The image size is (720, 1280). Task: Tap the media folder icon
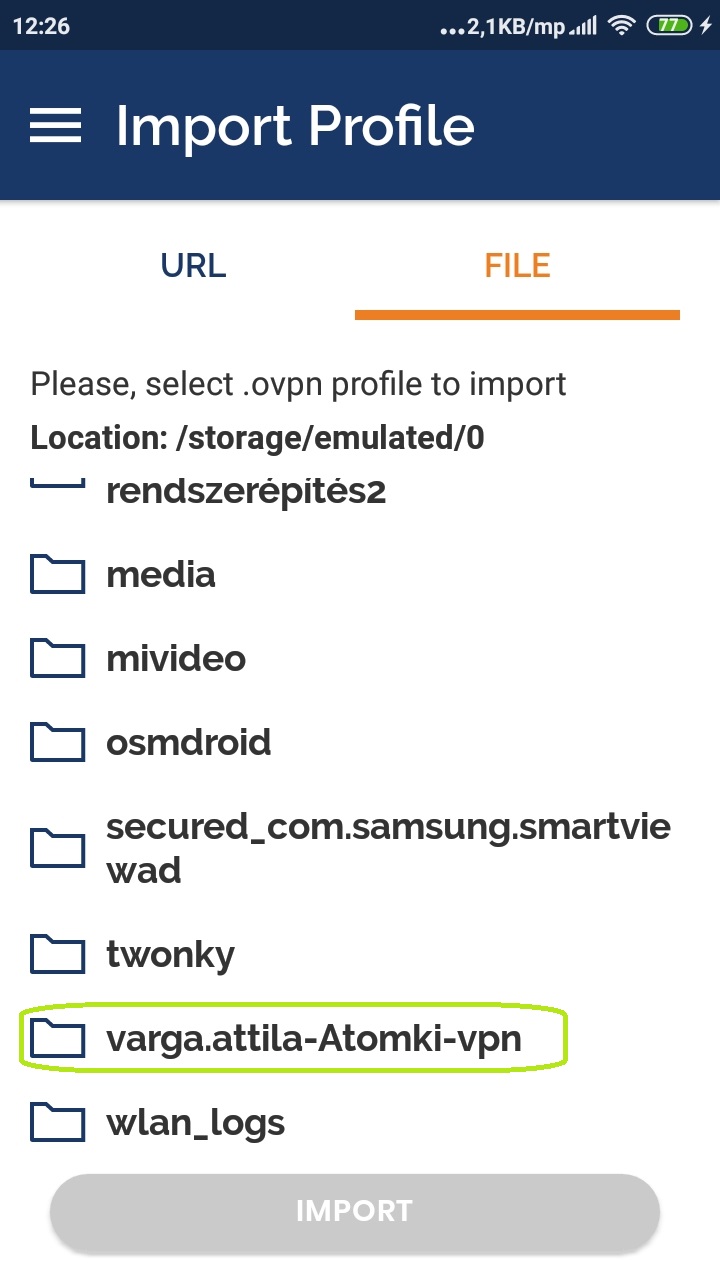pos(57,575)
